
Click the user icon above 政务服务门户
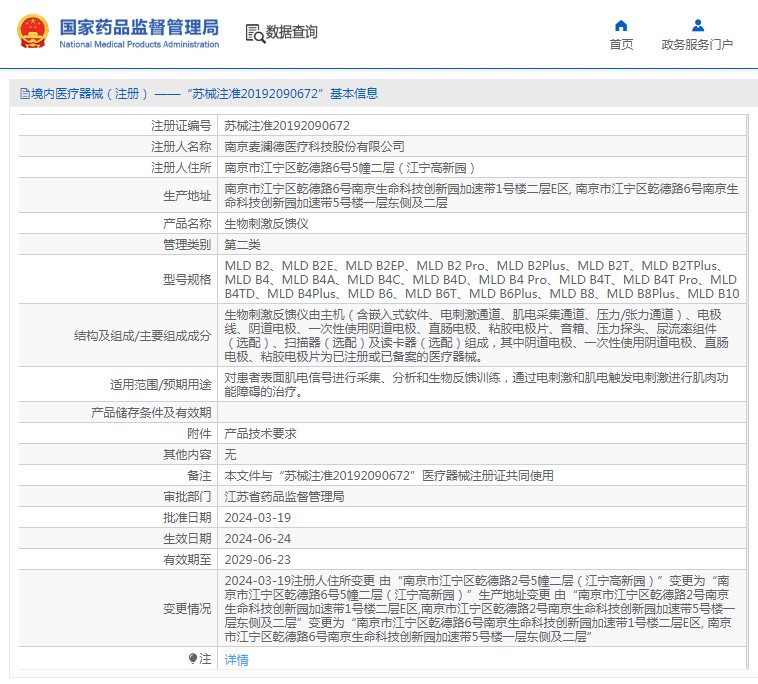(697, 25)
